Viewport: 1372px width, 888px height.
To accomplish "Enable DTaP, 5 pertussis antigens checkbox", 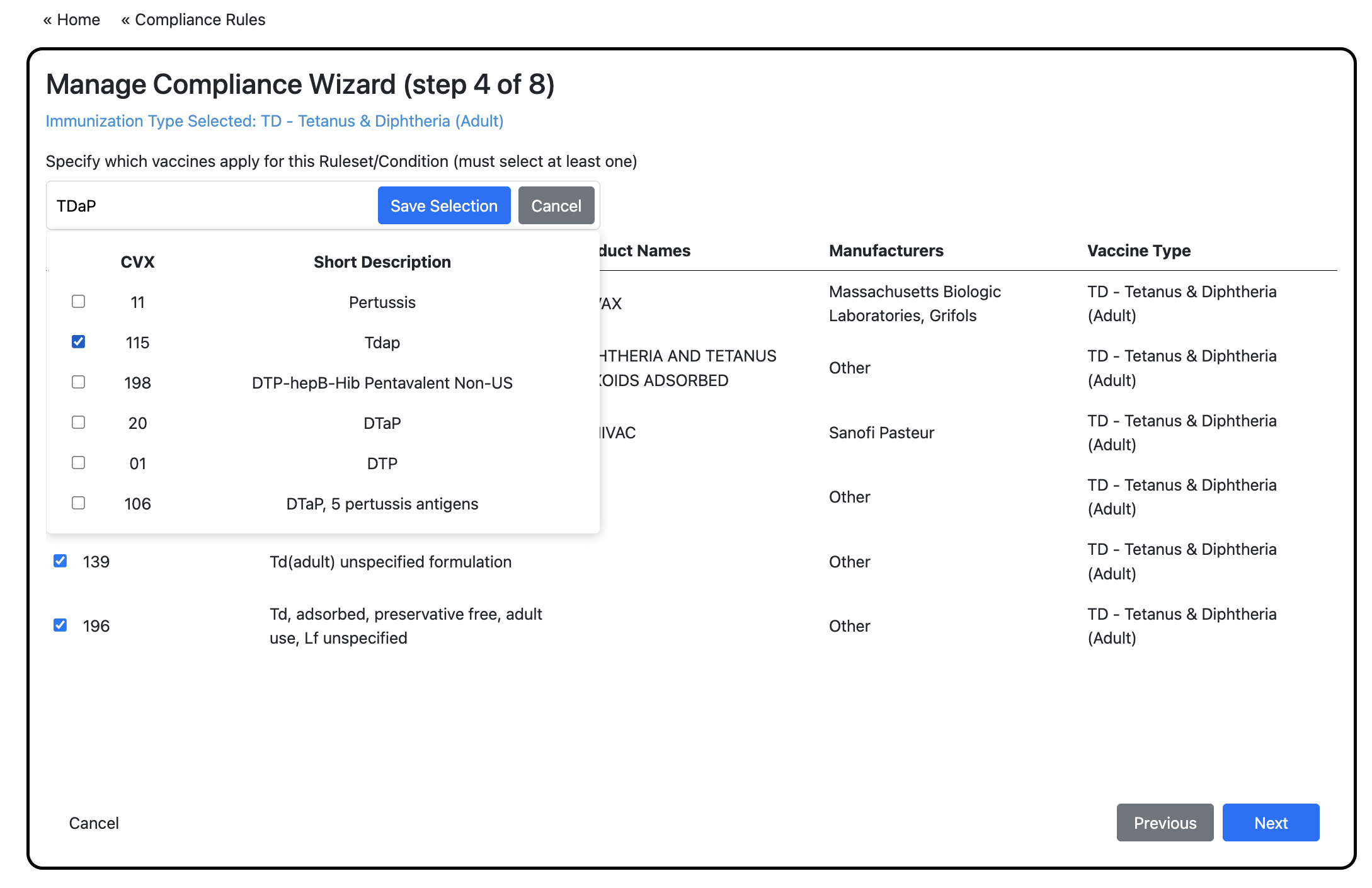I will [78, 503].
